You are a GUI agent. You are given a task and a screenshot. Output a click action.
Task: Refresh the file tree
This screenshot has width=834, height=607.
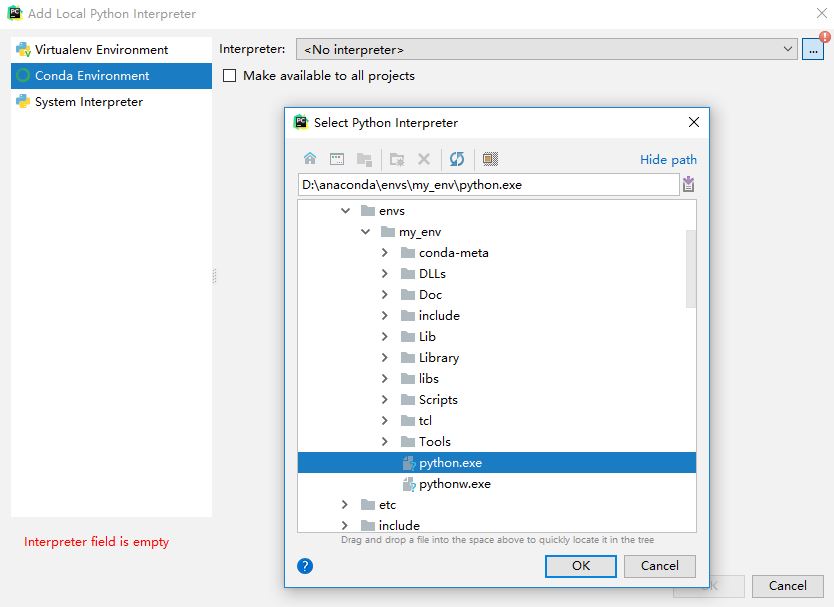point(457,159)
